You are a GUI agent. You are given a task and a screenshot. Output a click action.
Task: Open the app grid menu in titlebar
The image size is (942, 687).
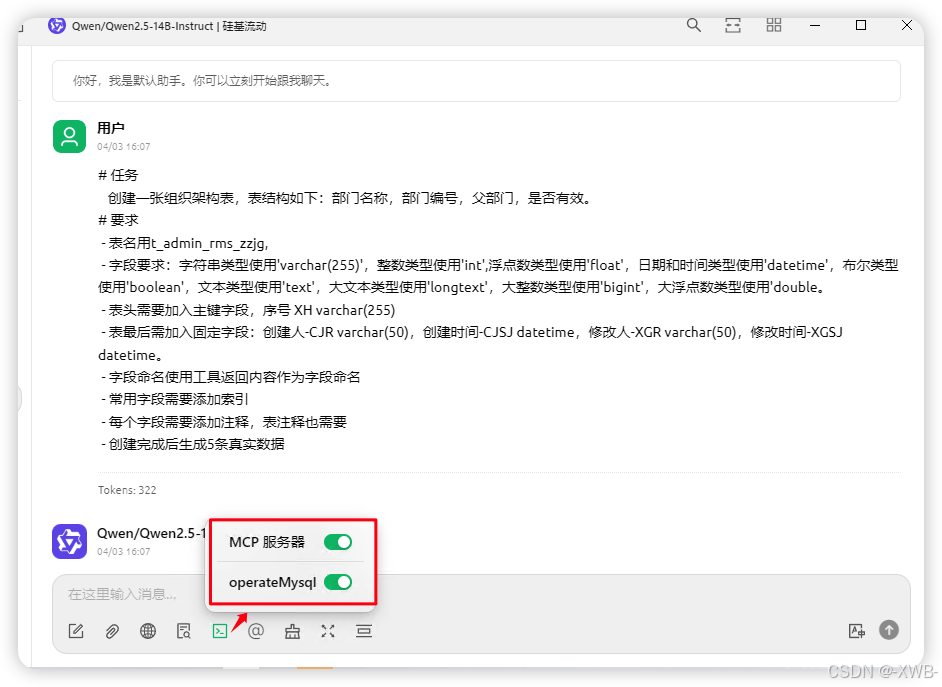[x=773, y=26]
